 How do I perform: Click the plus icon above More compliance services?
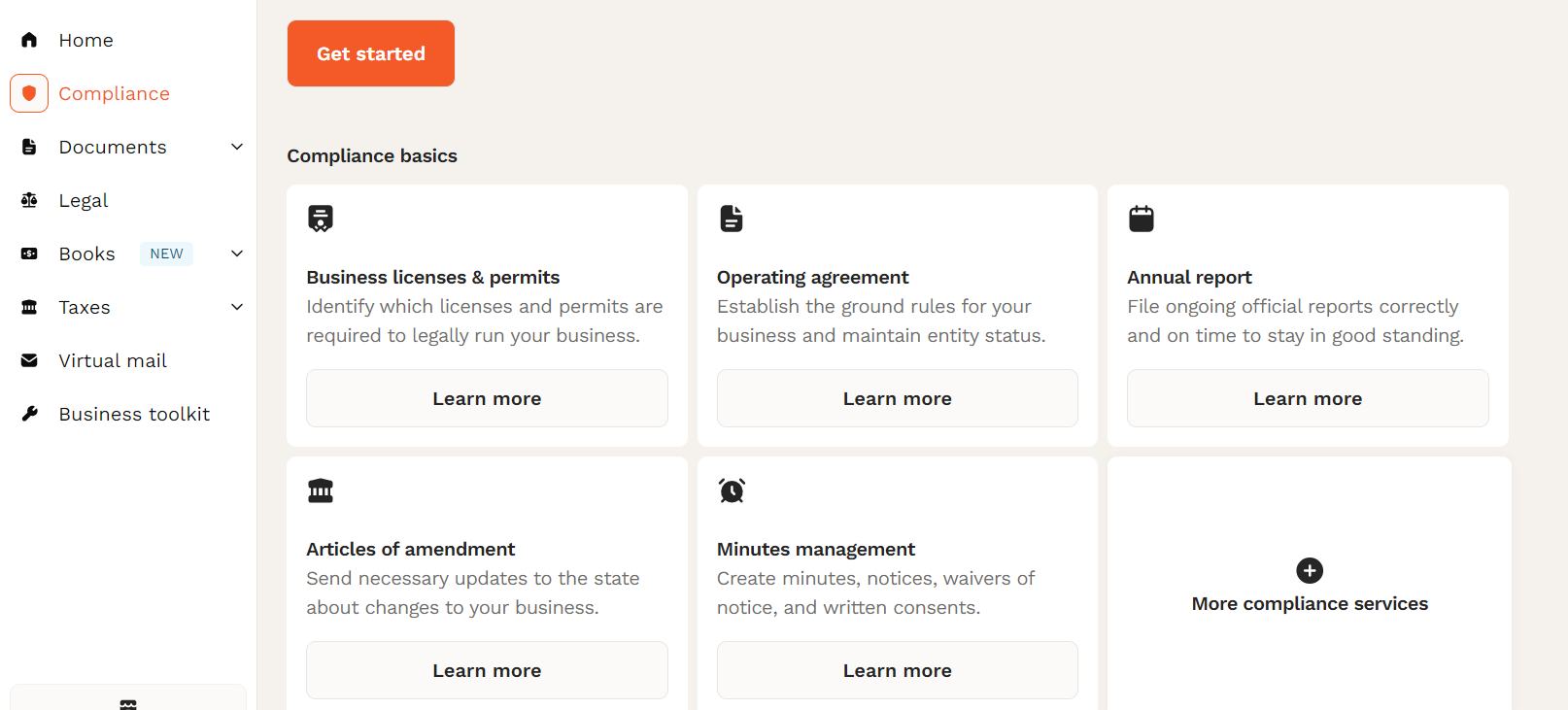point(1310,570)
